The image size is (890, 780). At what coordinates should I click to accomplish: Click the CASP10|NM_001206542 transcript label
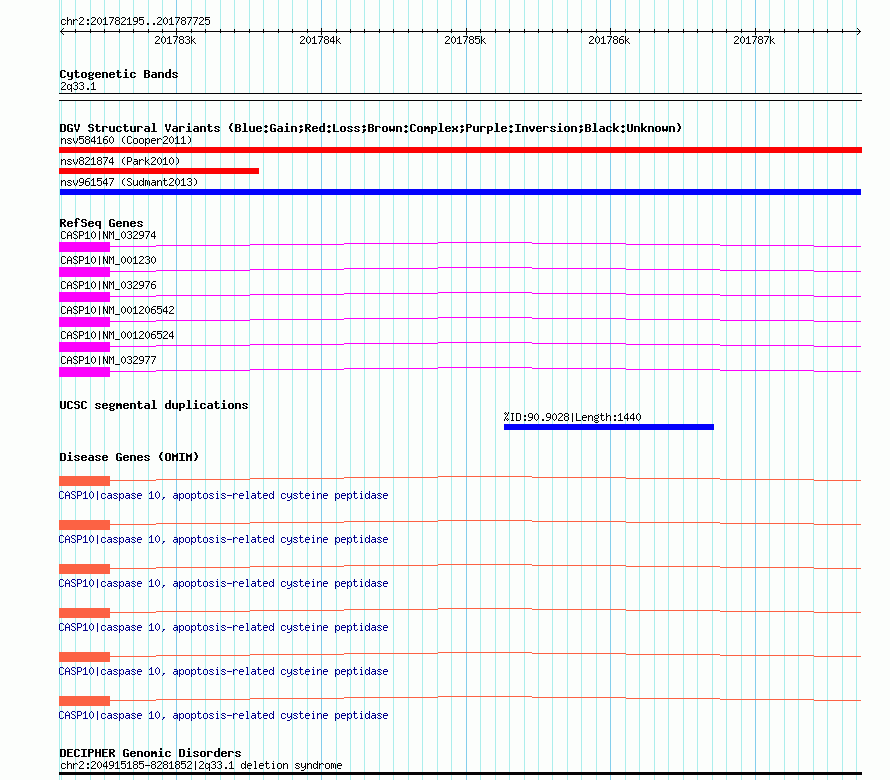coord(117,310)
